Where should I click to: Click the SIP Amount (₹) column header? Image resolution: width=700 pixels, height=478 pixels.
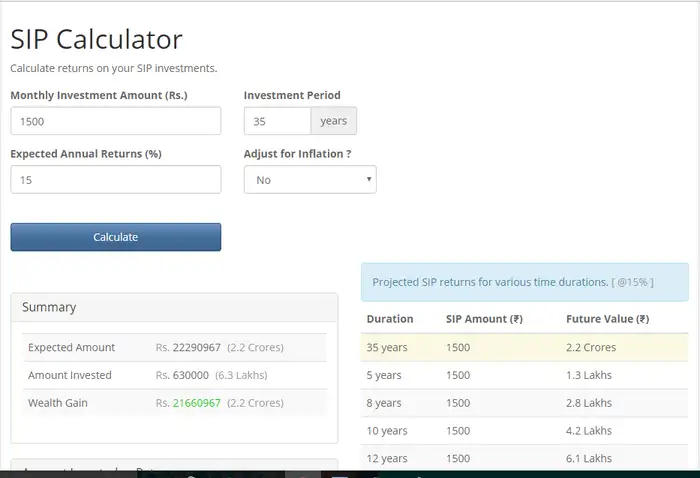point(484,319)
